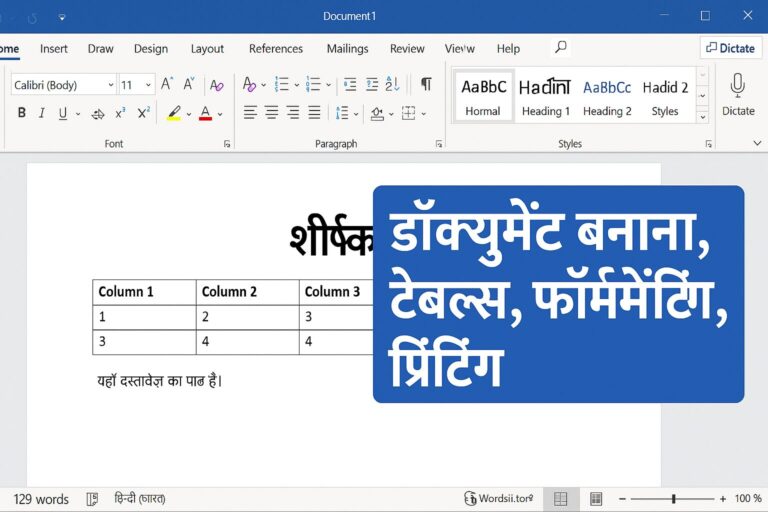Click the 100% zoom level
This screenshot has height=512, width=768.
(x=748, y=498)
